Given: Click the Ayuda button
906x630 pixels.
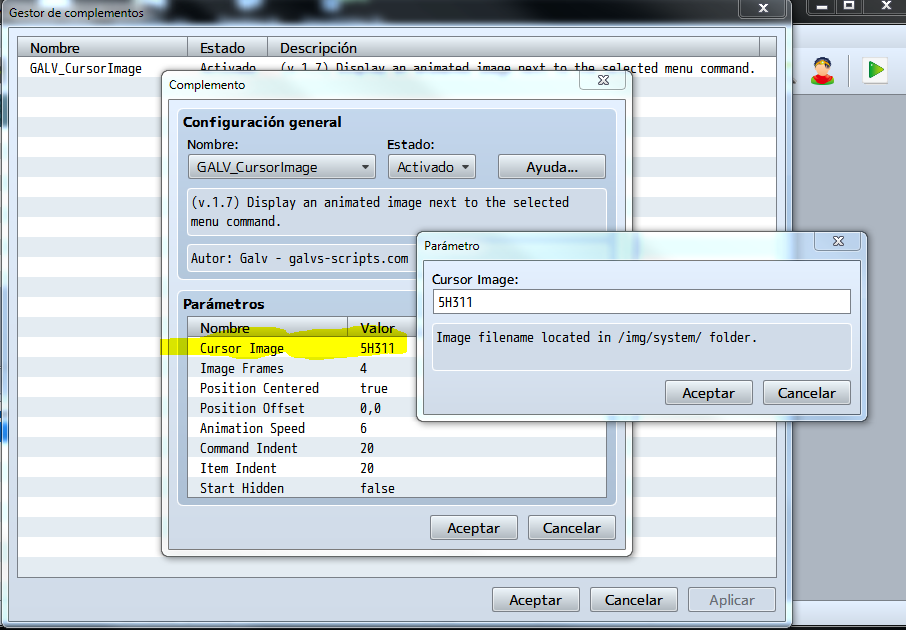Looking at the screenshot, I should pyautogui.click(x=551, y=166).
